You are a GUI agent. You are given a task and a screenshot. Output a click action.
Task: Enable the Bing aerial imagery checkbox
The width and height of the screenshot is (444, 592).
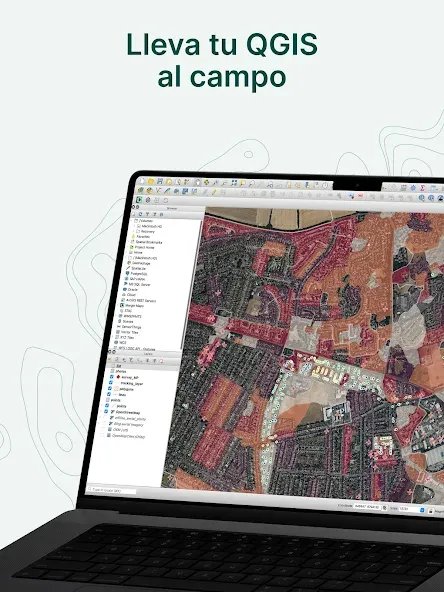(104, 423)
